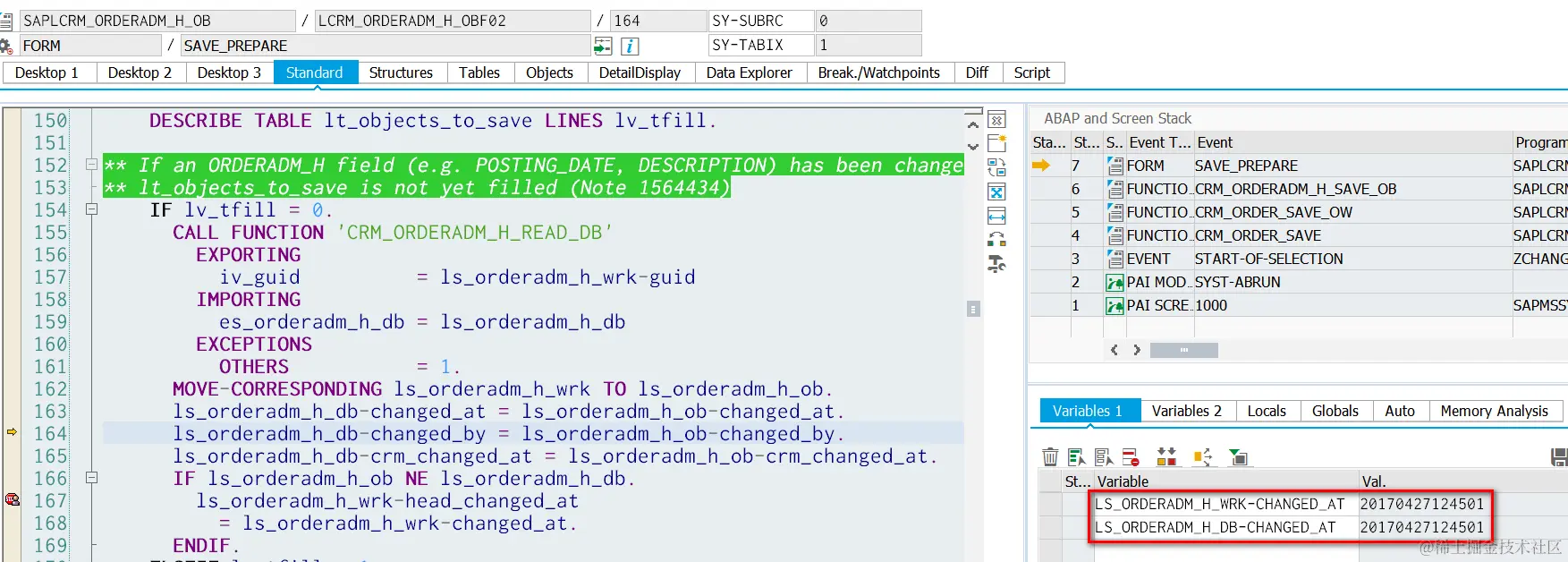Collapse the comment block at line 152

(x=91, y=165)
